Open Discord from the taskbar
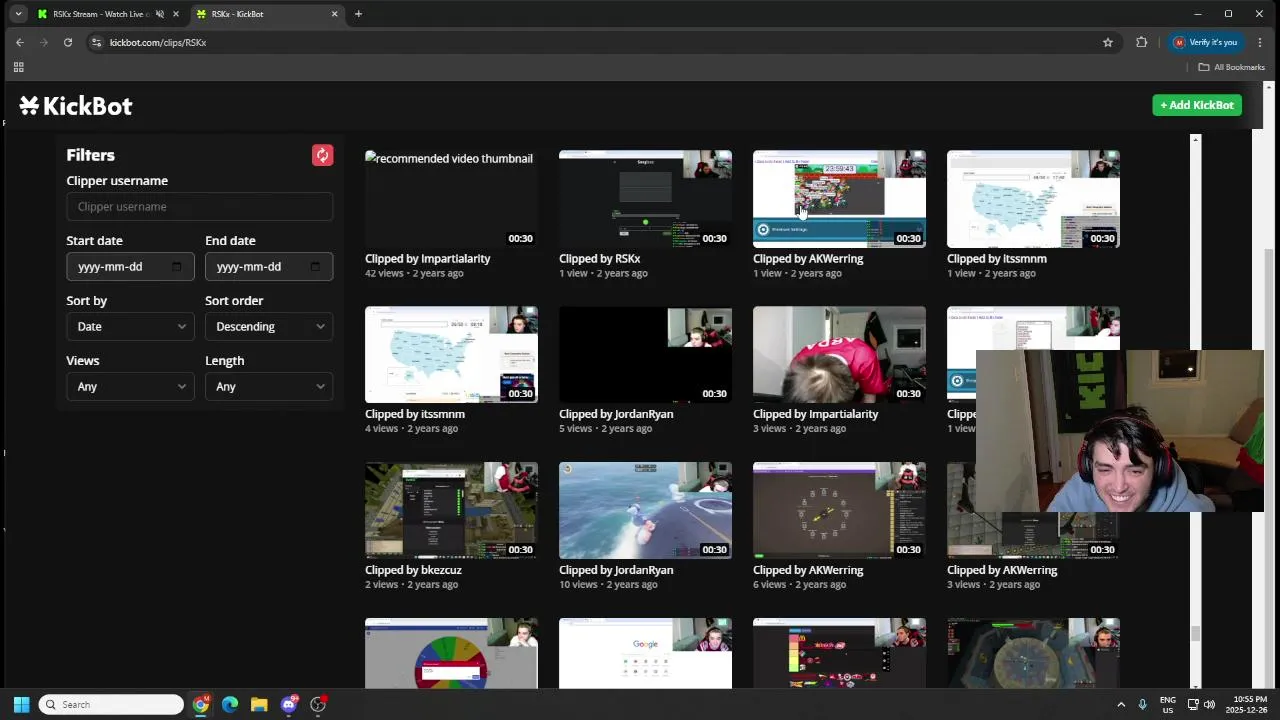 (289, 704)
